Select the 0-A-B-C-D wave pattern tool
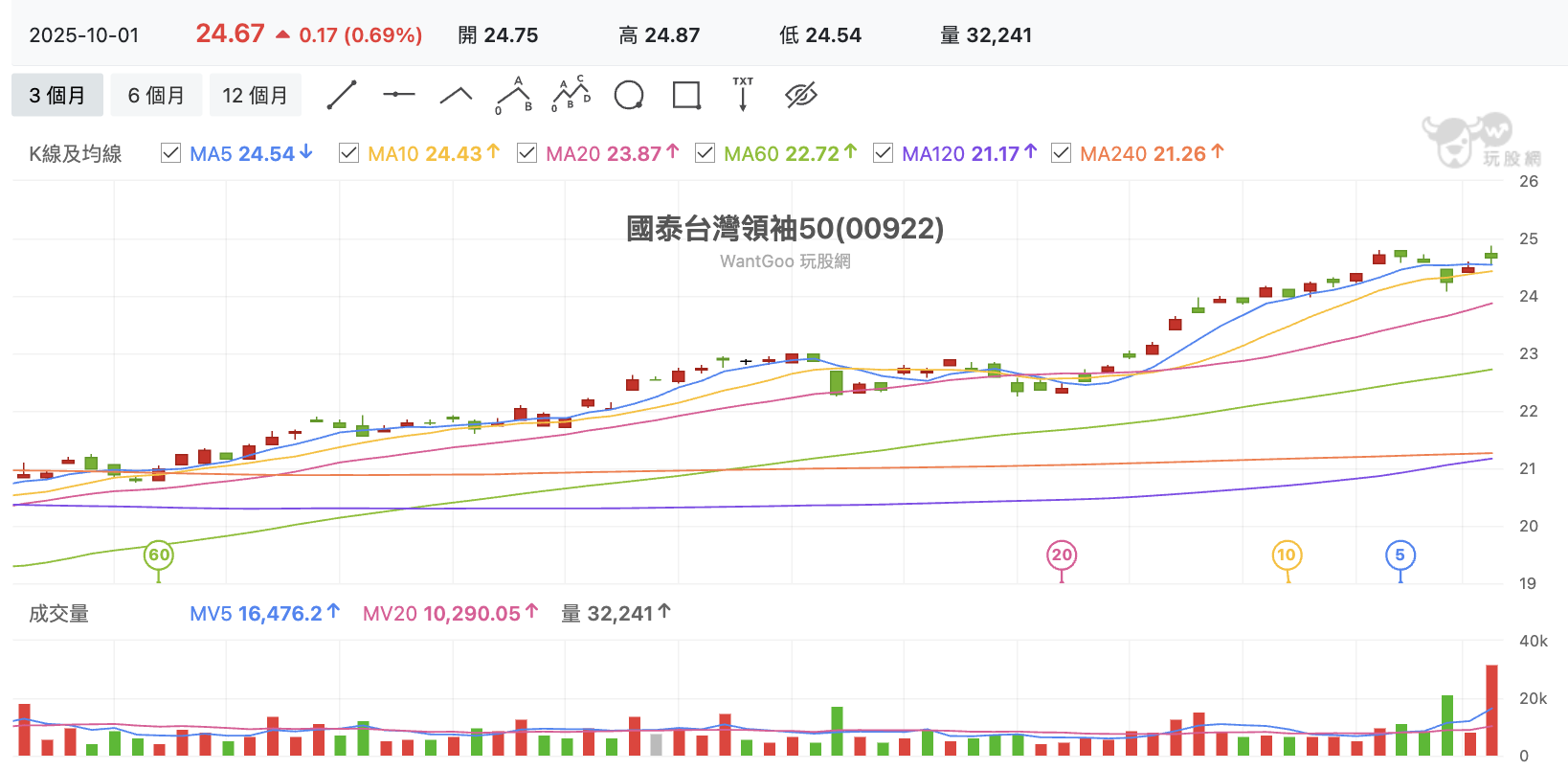The image size is (1568, 770). coord(571,94)
